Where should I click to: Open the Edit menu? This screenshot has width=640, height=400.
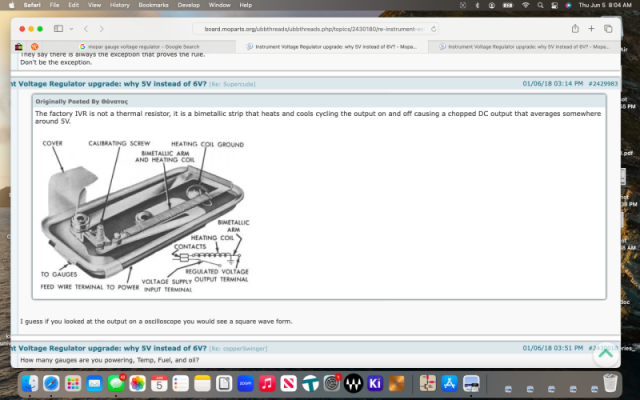coord(74,5)
